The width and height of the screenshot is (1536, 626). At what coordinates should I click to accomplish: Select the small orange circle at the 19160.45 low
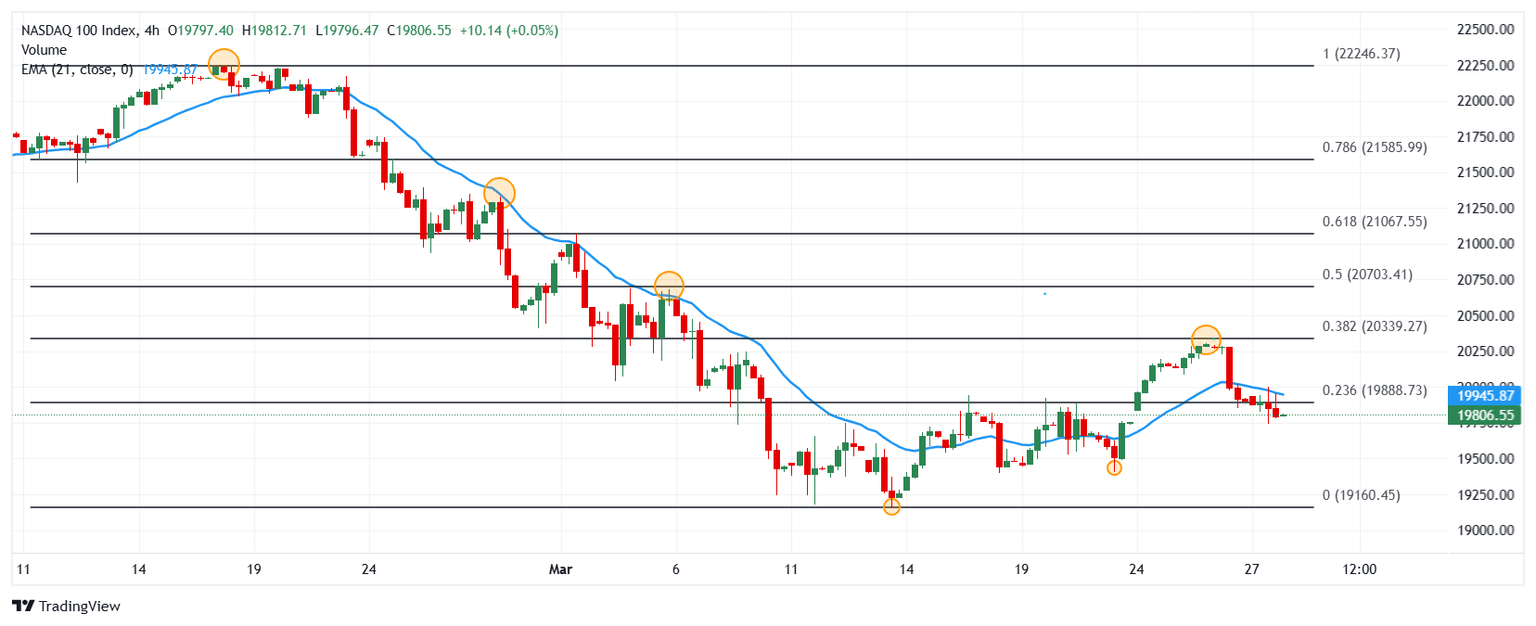(x=892, y=507)
